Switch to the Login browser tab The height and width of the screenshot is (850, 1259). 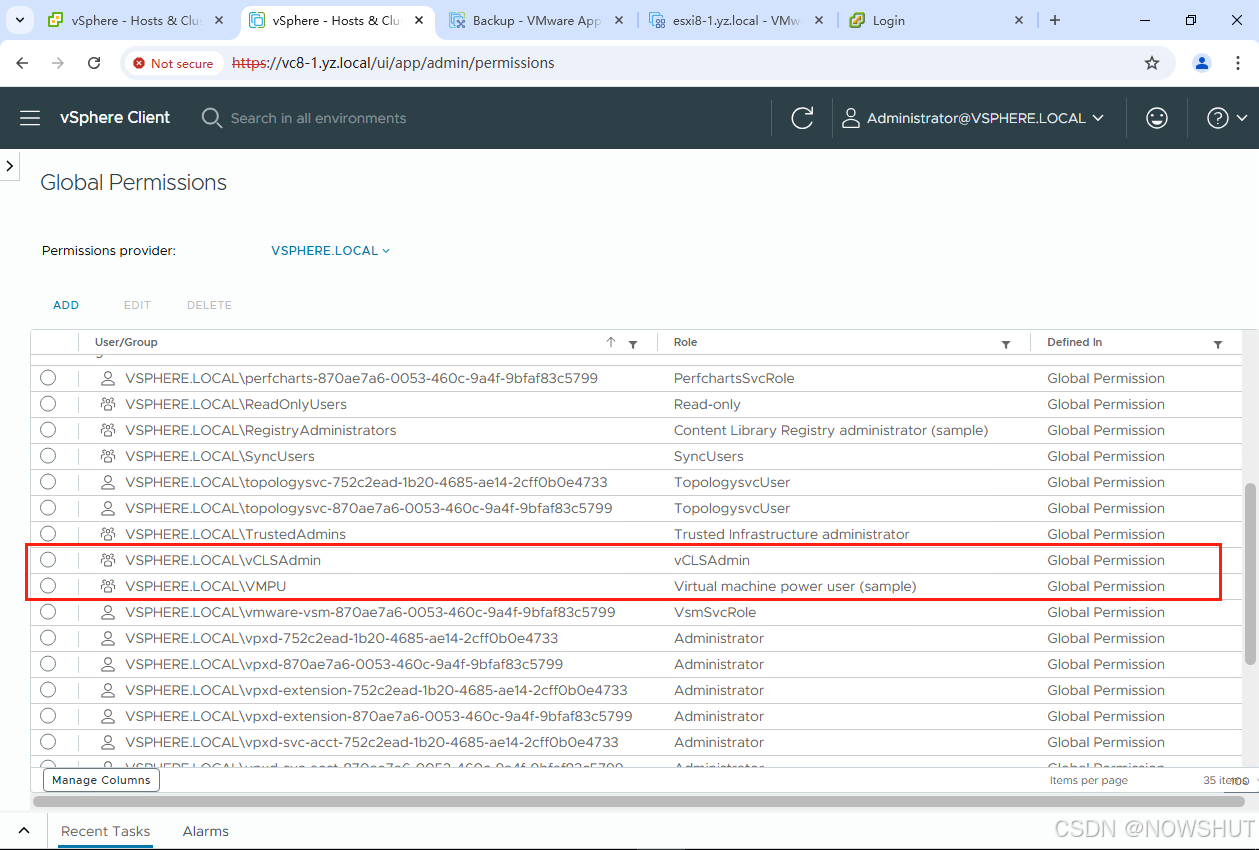click(937, 20)
